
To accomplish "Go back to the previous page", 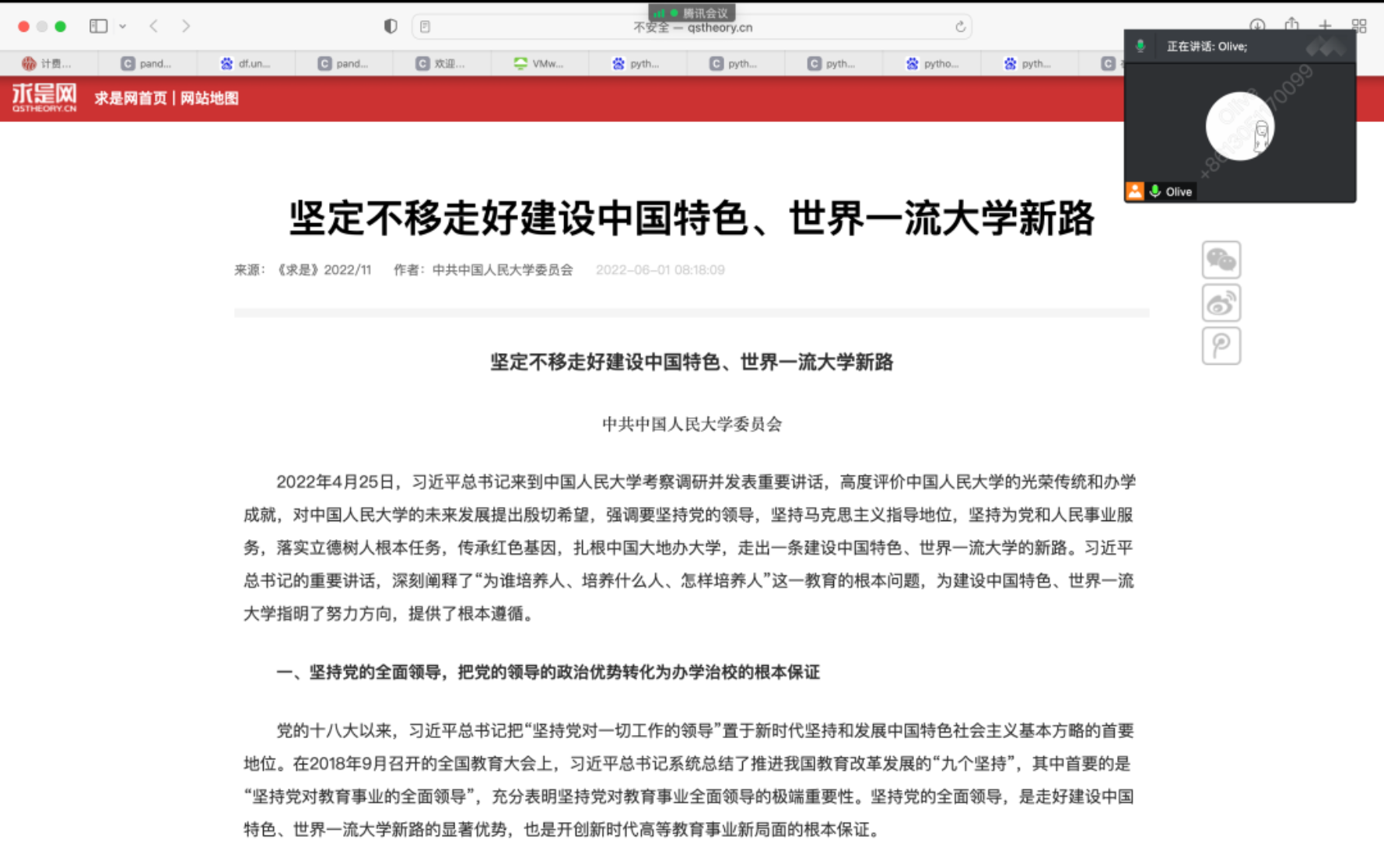I will (154, 26).
